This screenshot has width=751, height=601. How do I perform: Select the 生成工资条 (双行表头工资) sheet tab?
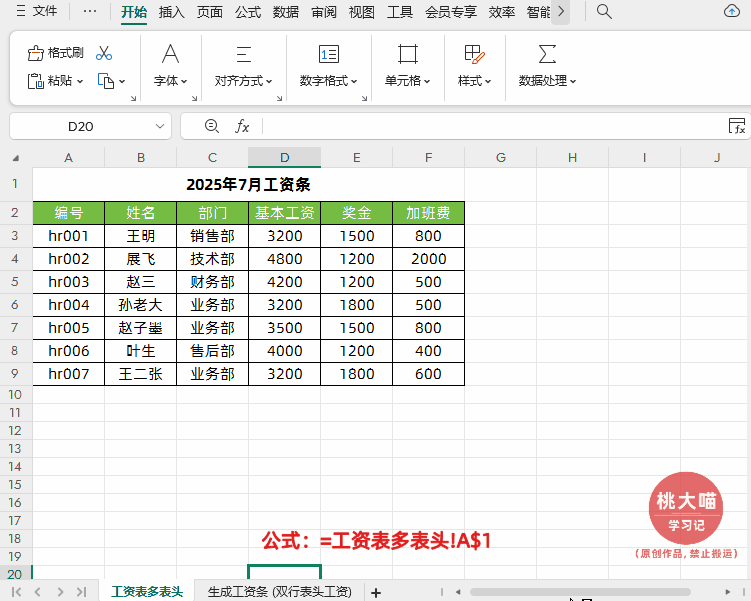click(280, 592)
